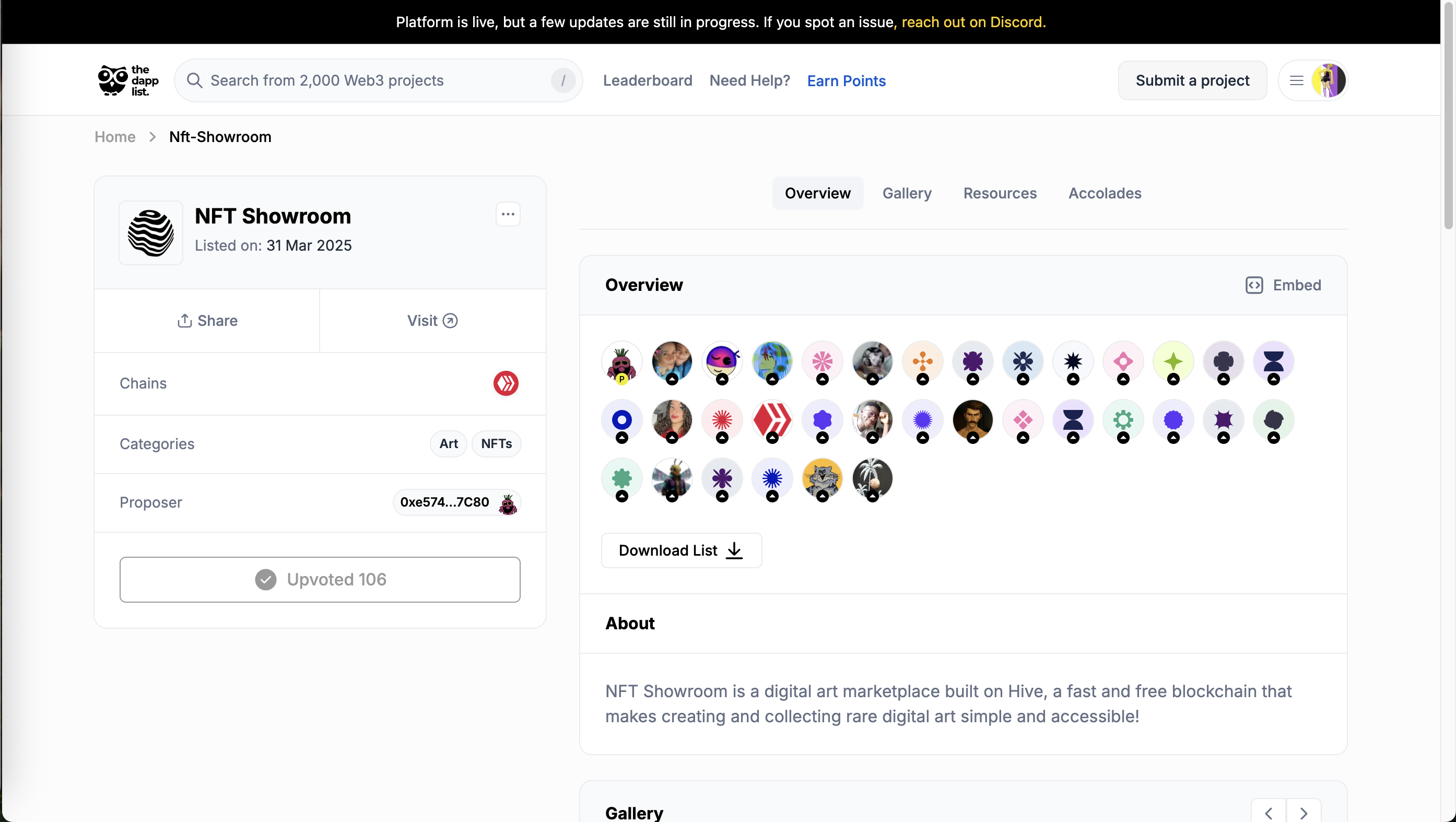This screenshot has height=822, width=1456.
Task: Click the listed date 31 Mar 2025
Action: point(309,245)
